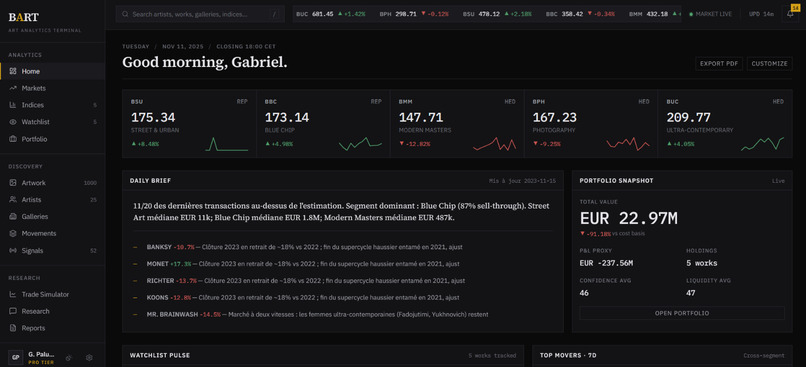The width and height of the screenshot is (806, 367).
Task: Open the BMM Modern Masters sparkline chart
Action: pos(494,143)
